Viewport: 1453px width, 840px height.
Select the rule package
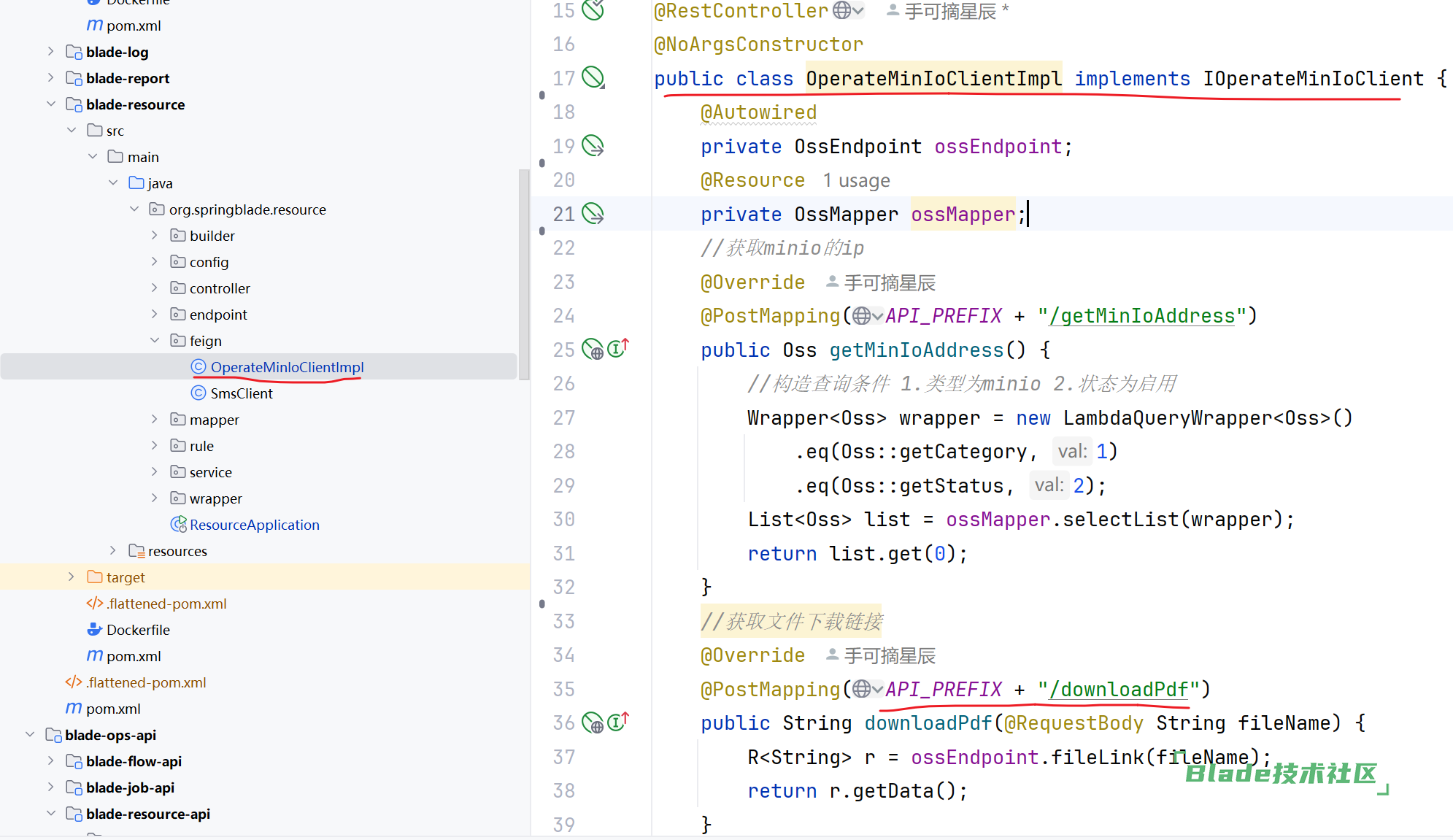click(201, 446)
